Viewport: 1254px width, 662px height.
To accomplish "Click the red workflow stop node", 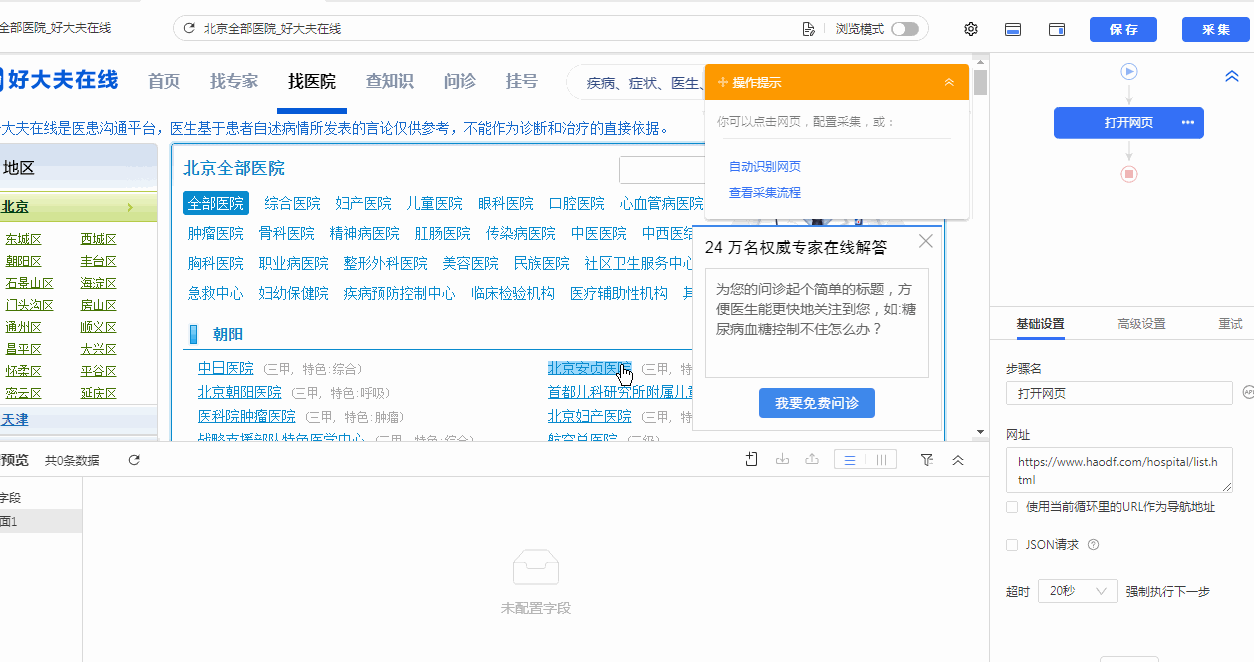I will [1129, 174].
